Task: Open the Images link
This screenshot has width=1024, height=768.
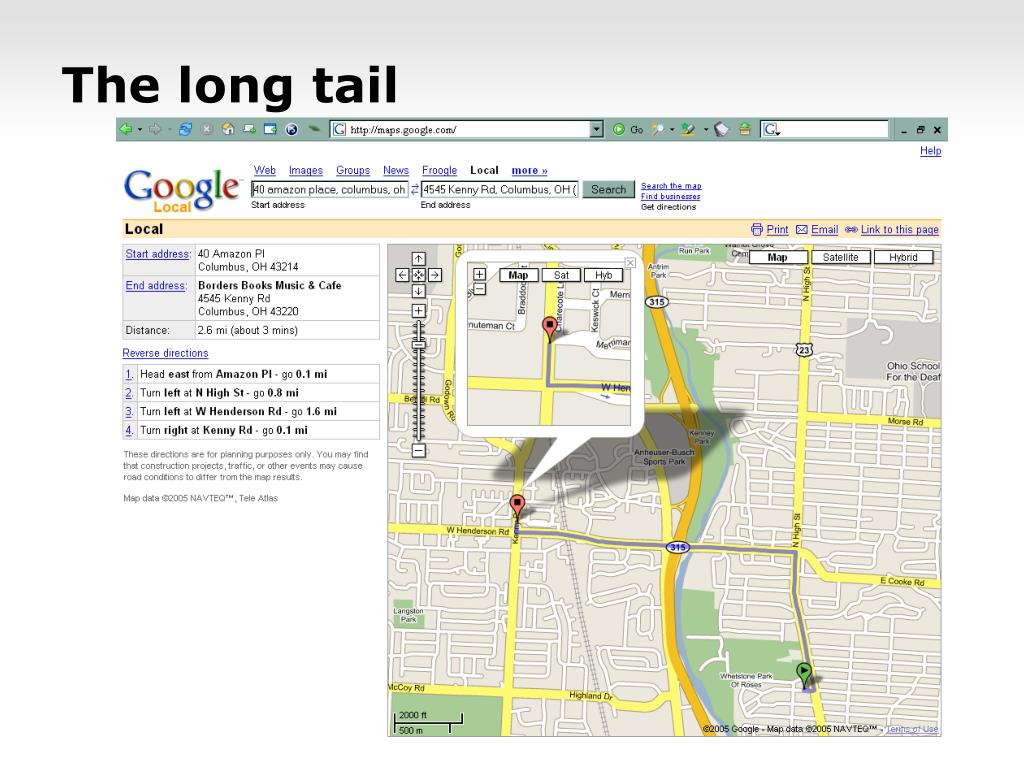Action: [x=306, y=170]
